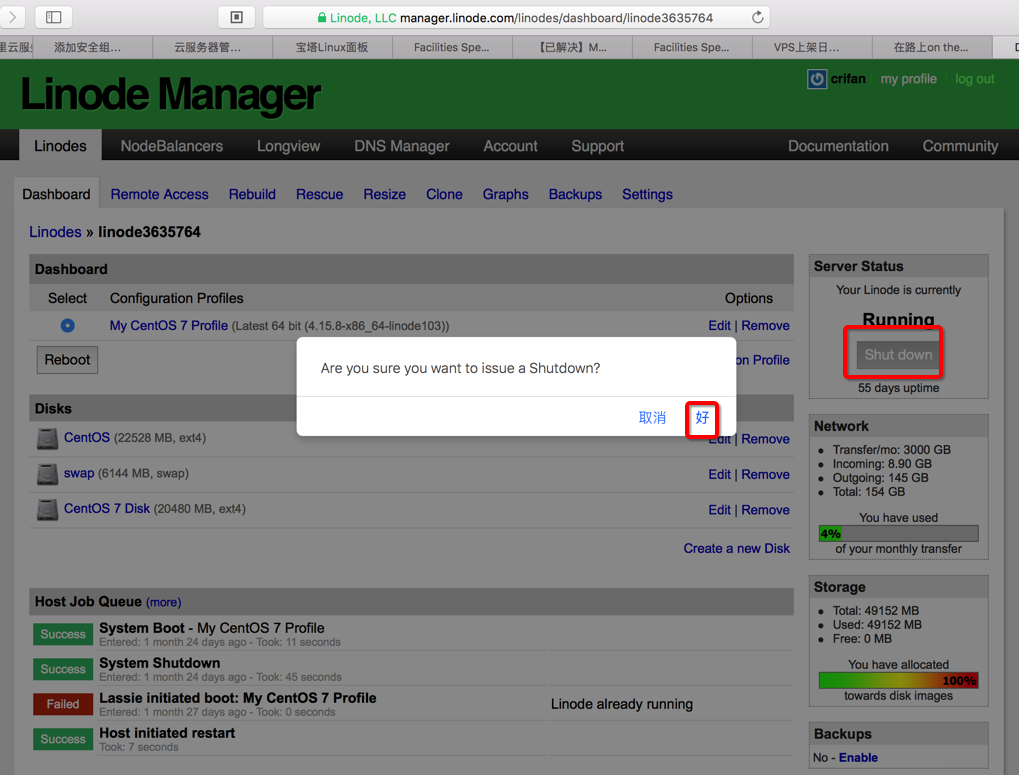Click the Failed status badge for Lassie boot
The width and height of the screenshot is (1019, 776).
click(63, 705)
